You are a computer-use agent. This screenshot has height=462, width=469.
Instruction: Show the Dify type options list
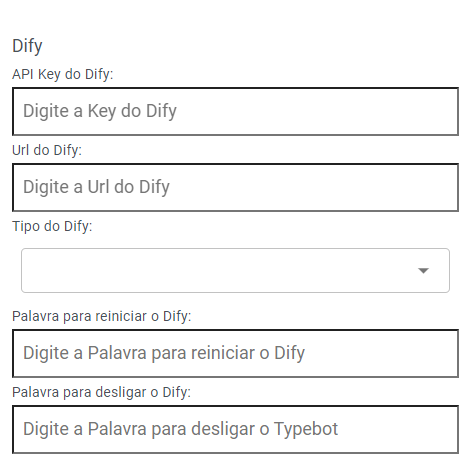[235, 270]
